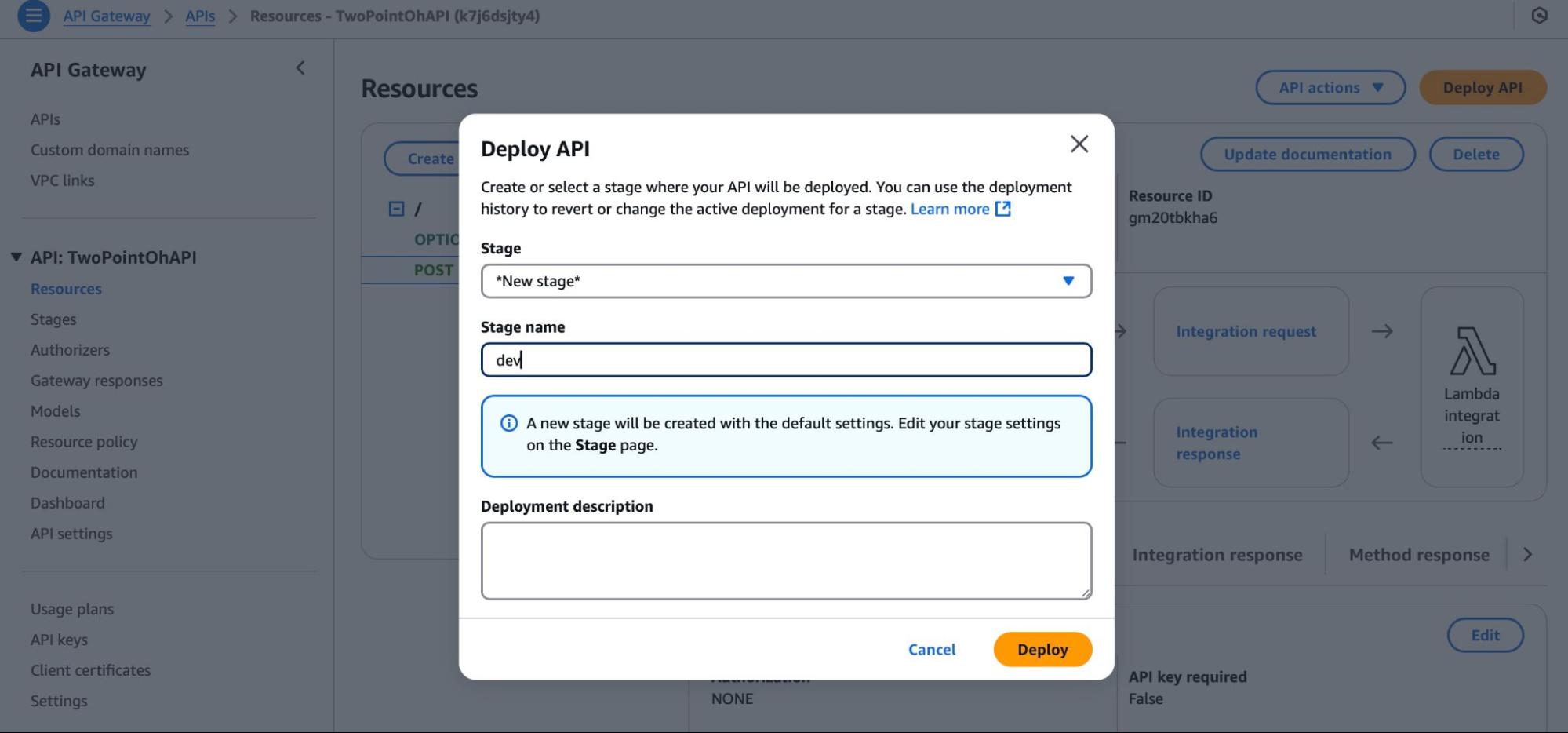Open Dashboard in the sidebar
The image size is (1568, 733).
[x=67, y=503]
